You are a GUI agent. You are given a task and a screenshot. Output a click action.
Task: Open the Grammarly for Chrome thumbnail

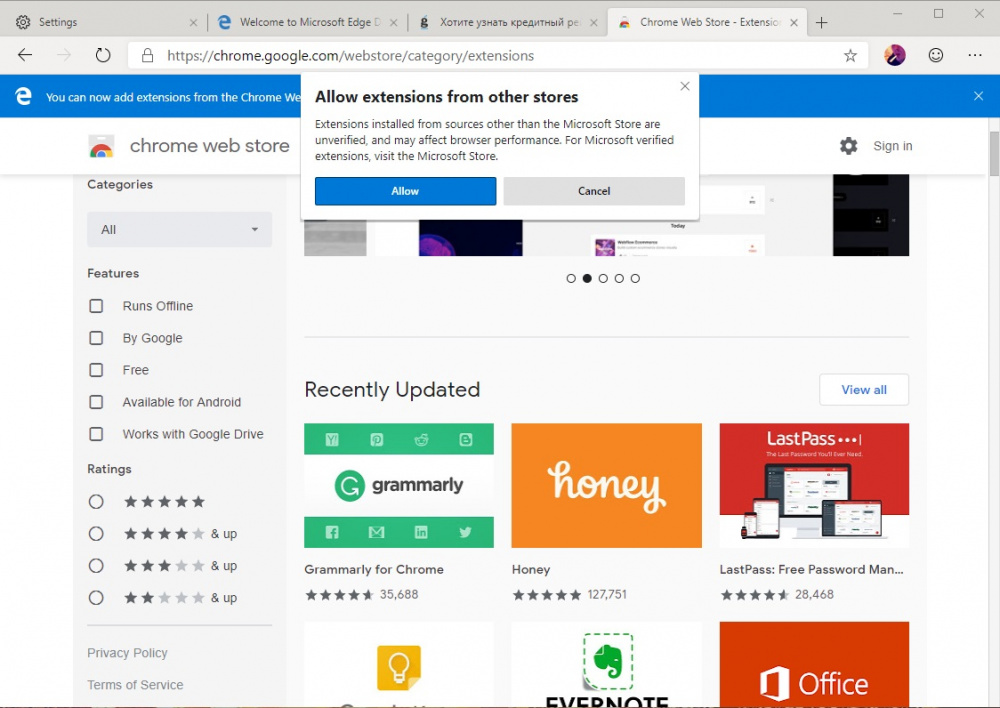399,485
